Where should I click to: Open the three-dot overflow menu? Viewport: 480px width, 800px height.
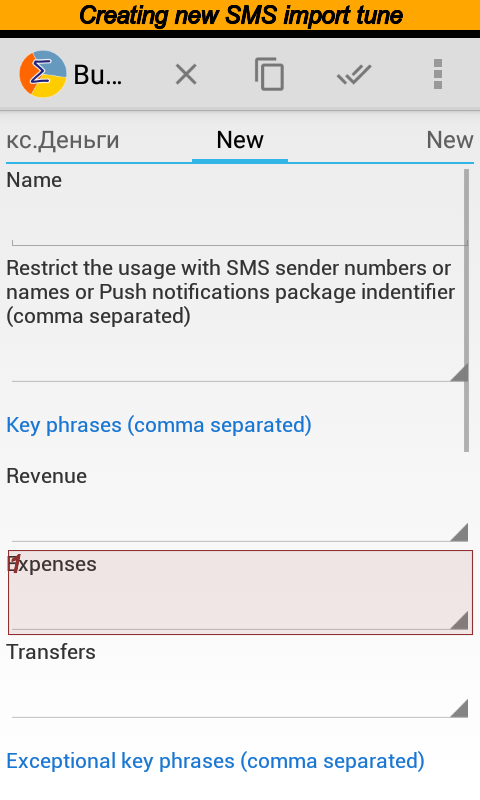[438, 74]
